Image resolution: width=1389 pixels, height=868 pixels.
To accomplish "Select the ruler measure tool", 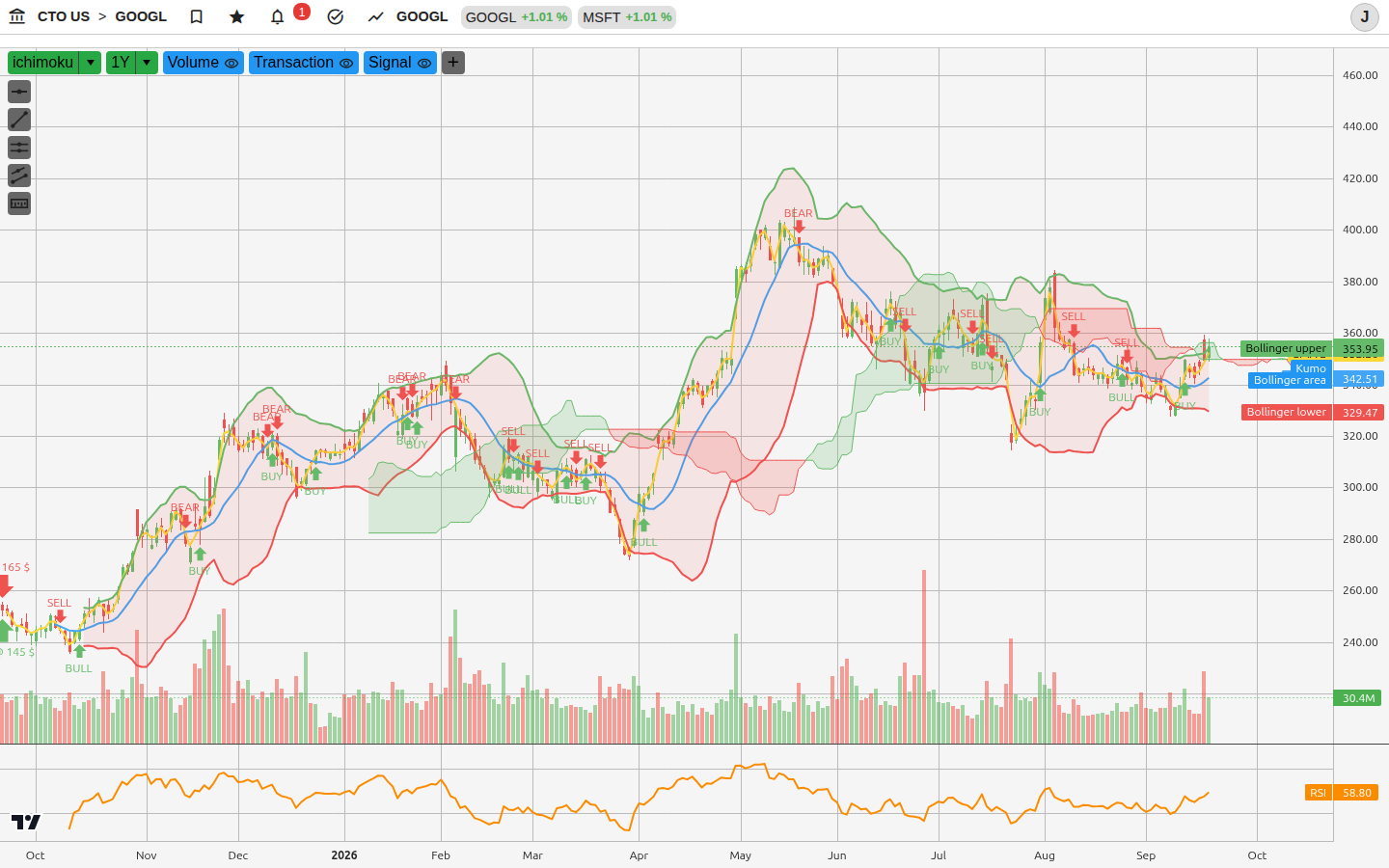I will (x=19, y=203).
